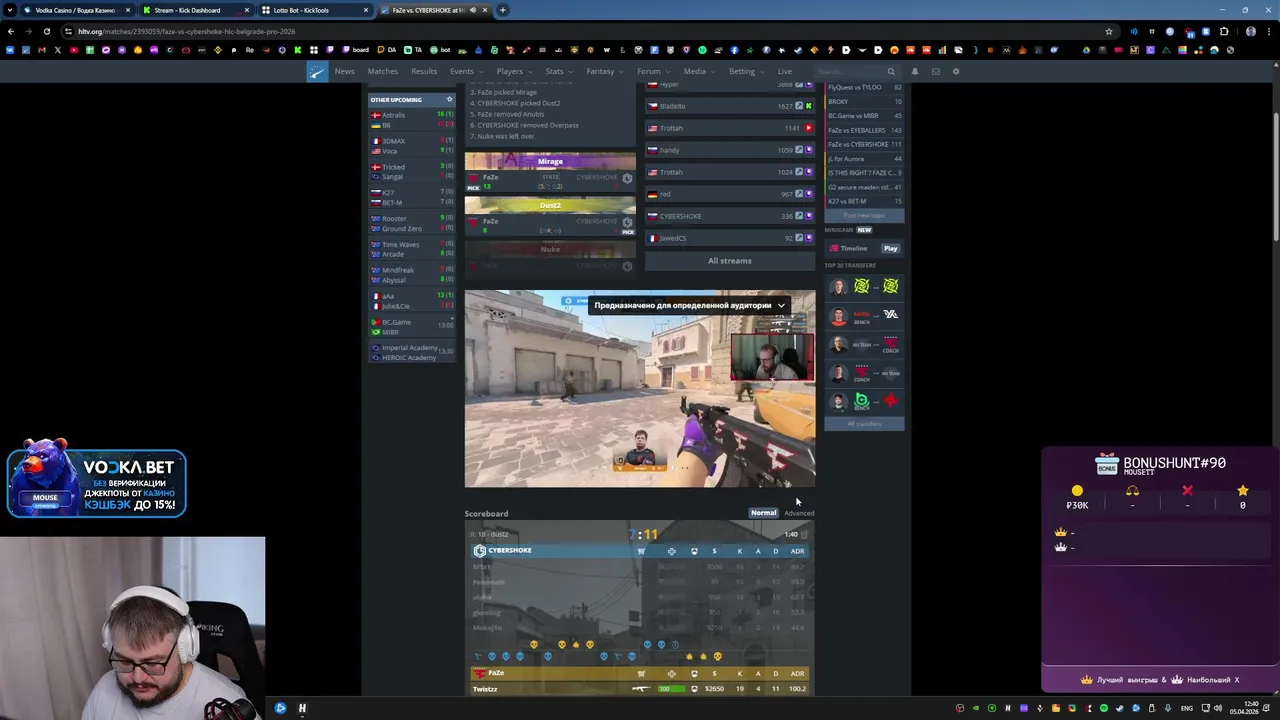Open FaZe vs EYEBALLERS forum topic

[865, 130]
